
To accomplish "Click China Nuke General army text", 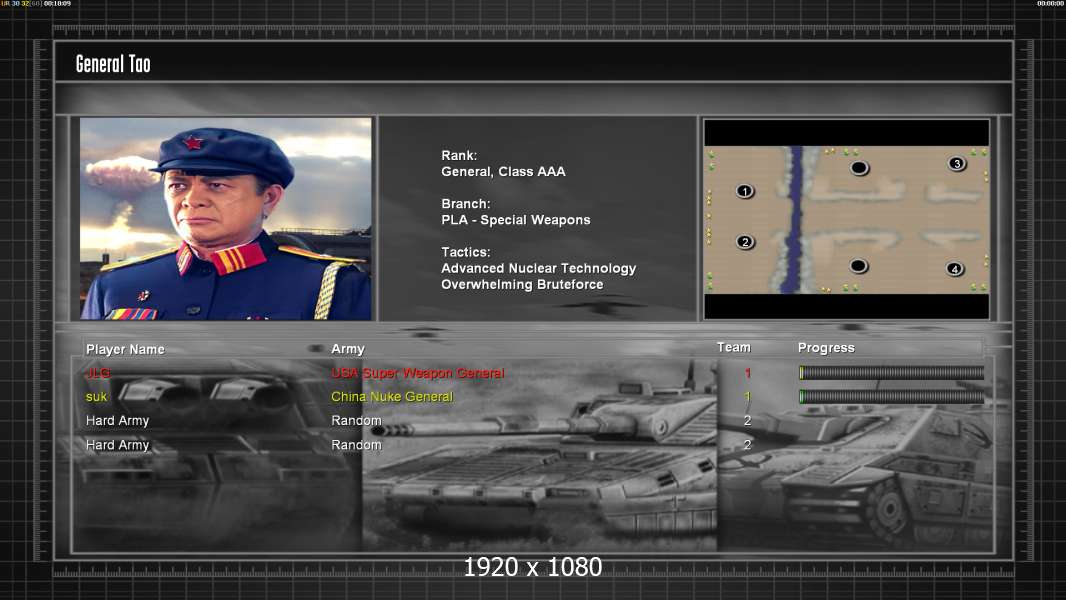I will (392, 397).
